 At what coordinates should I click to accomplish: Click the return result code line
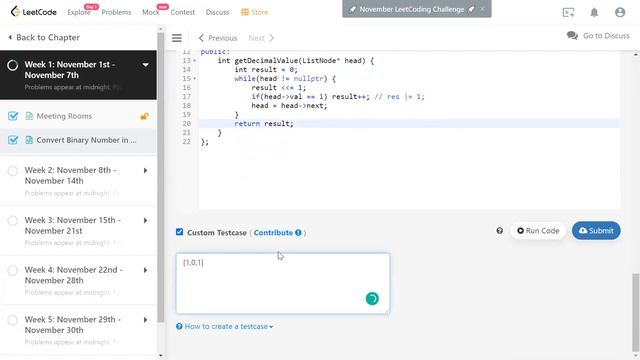[264, 124]
